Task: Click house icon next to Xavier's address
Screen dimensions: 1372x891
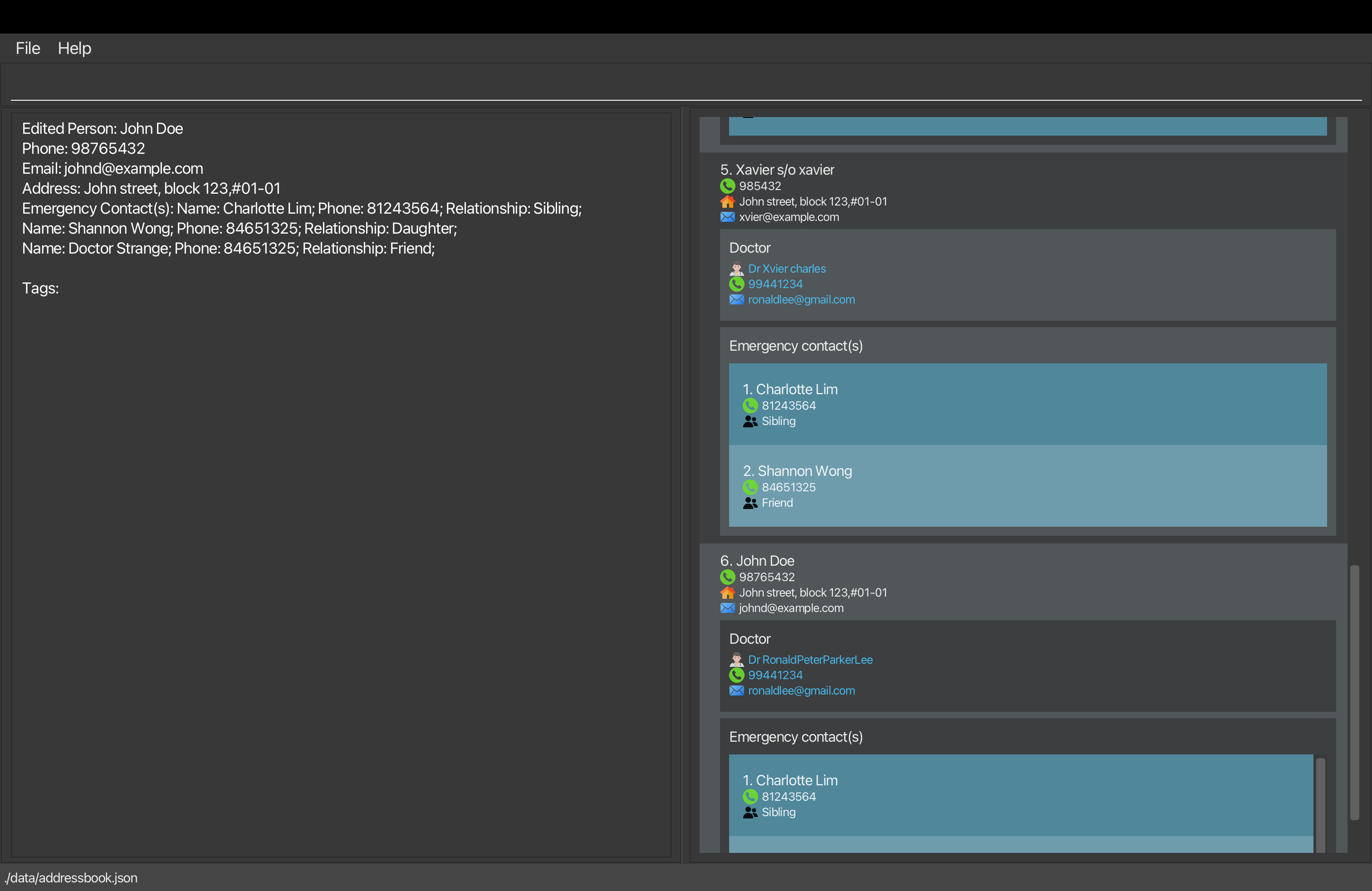Action: click(727, 202)
